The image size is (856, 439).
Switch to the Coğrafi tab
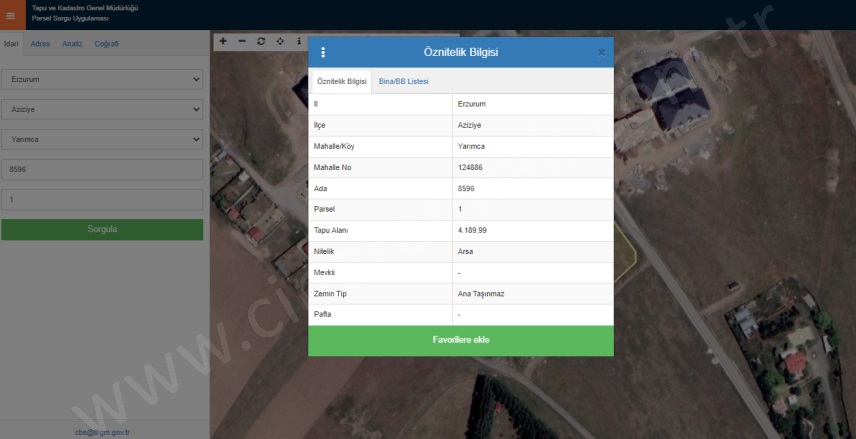point(106,44)
